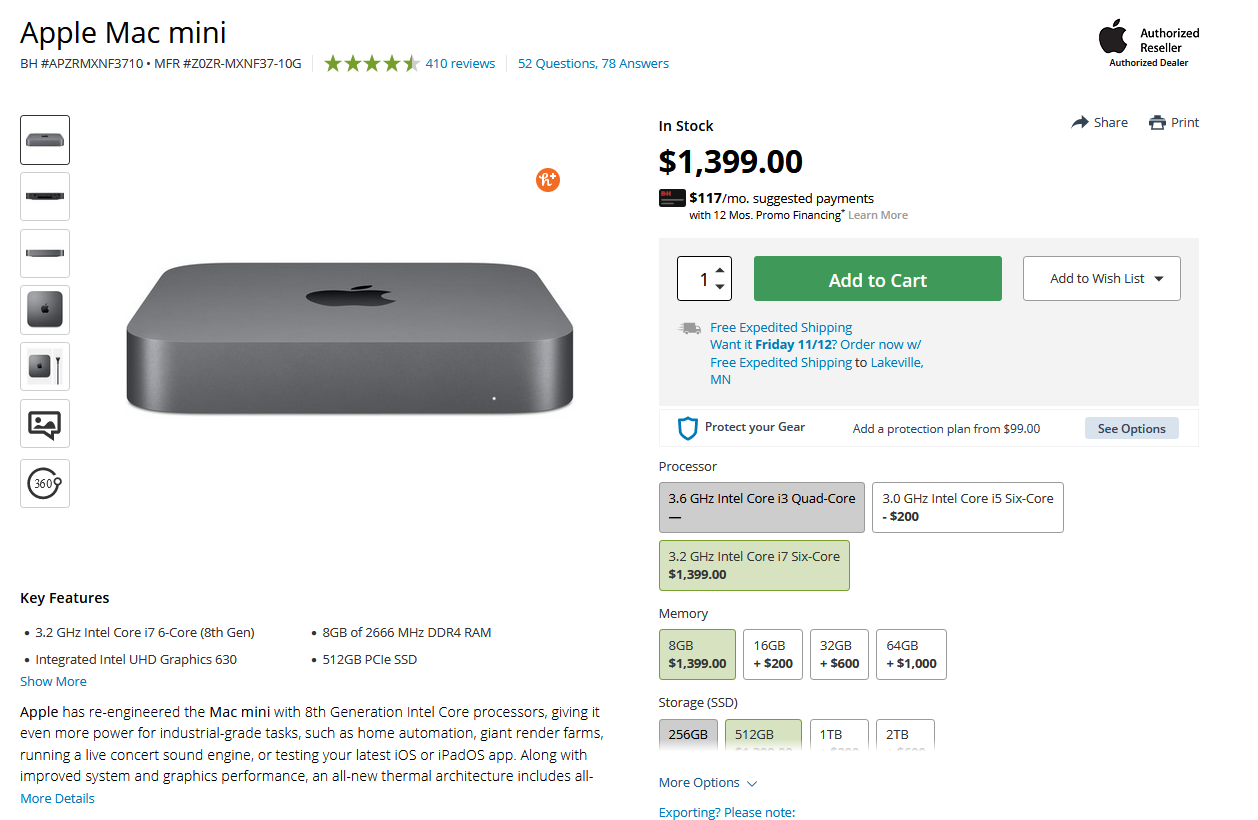Click the star rating icons

point(371,64)
